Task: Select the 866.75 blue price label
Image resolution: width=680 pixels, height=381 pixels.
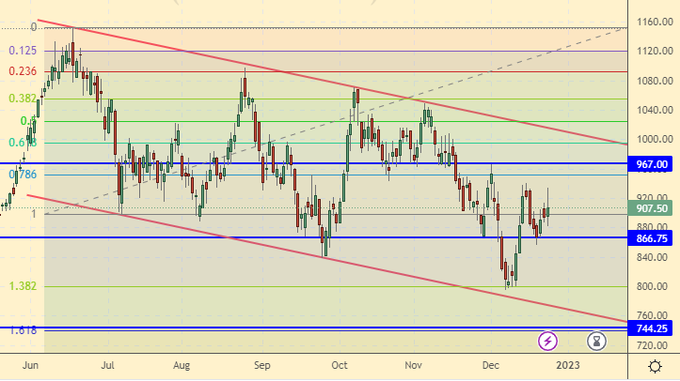Action: point(650,238)
